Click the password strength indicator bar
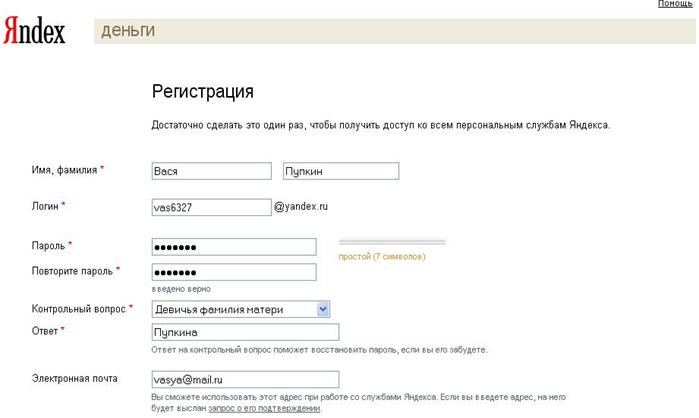The width and height of the screenshot is (699, 418). click(x=392, y=242)
